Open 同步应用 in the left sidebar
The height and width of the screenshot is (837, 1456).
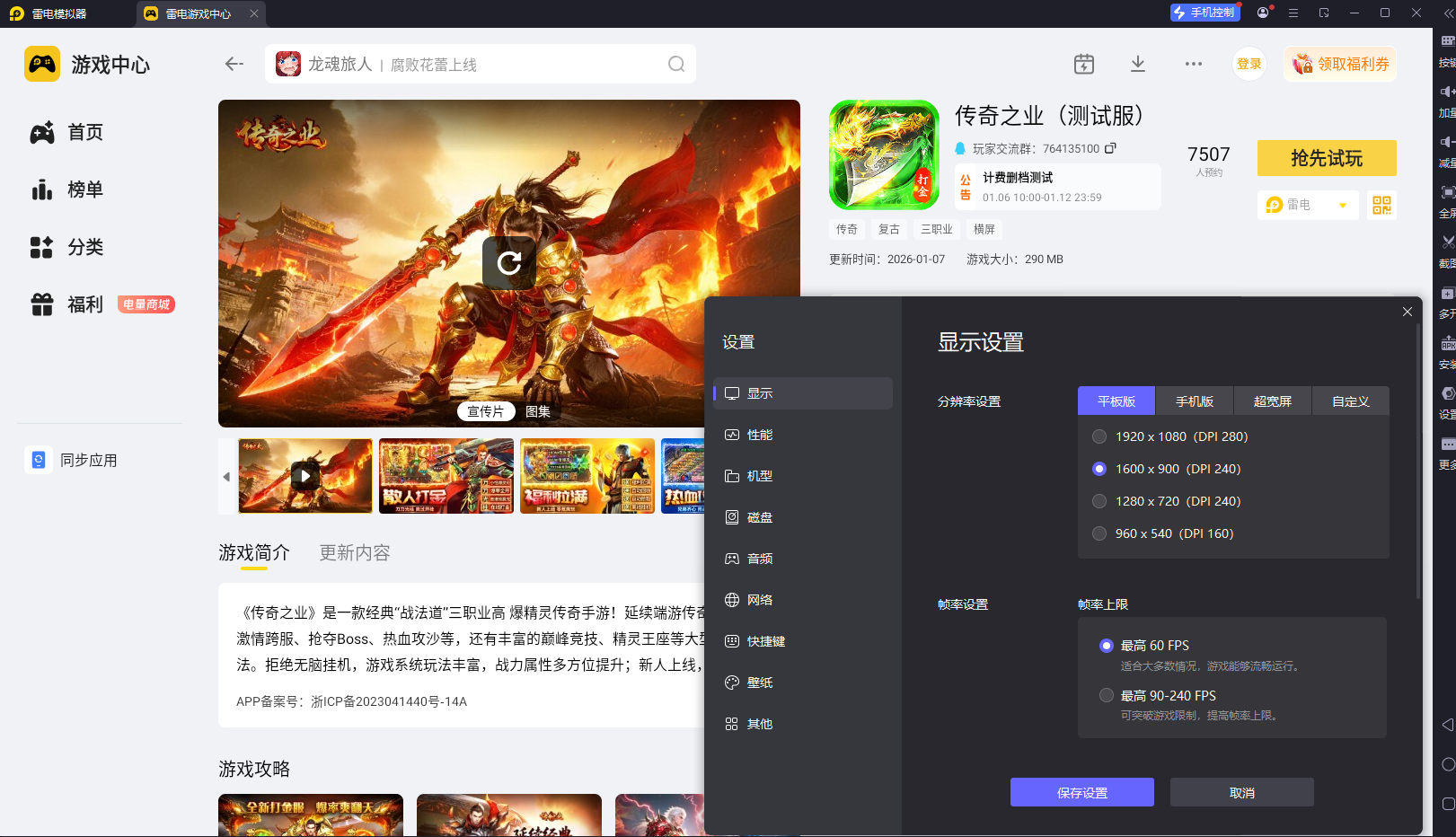[72, 461]
